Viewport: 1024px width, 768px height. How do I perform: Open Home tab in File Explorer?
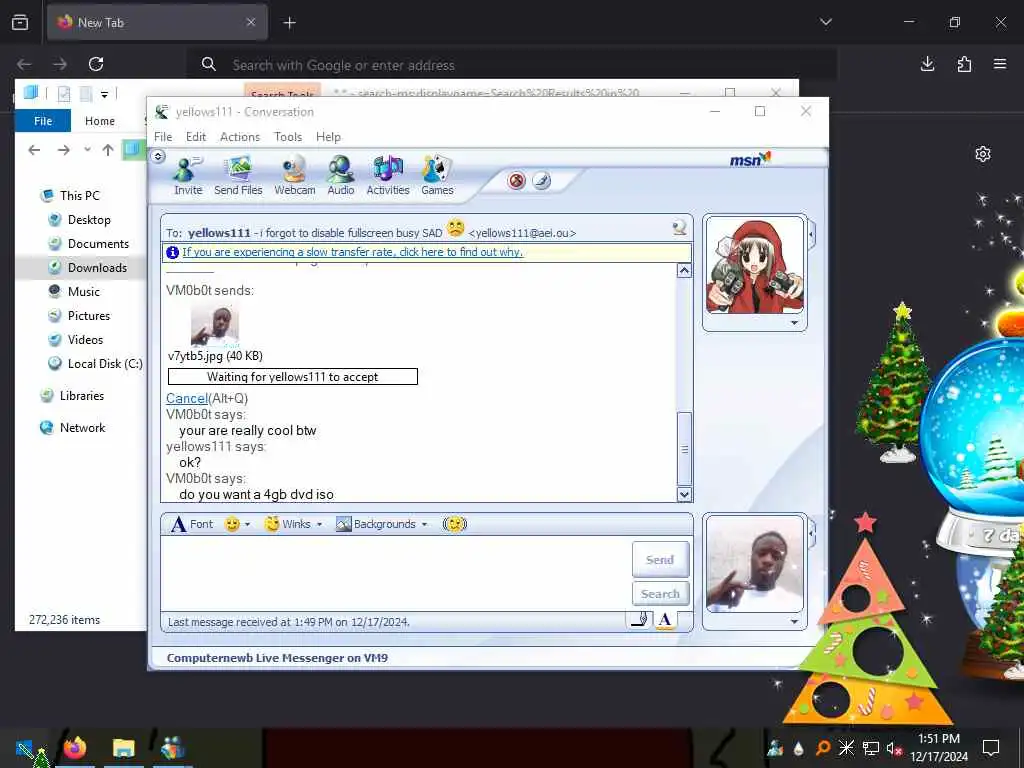coord(100,121)
